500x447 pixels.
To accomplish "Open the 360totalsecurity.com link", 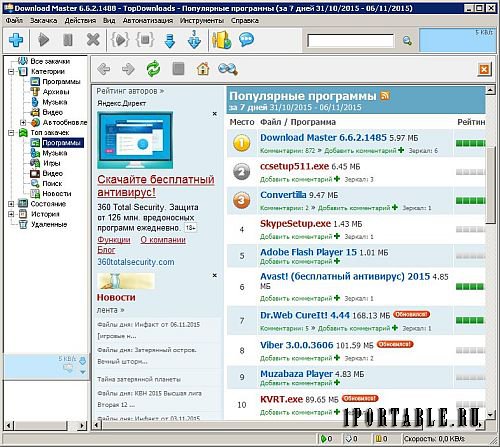I will point(136,262).
